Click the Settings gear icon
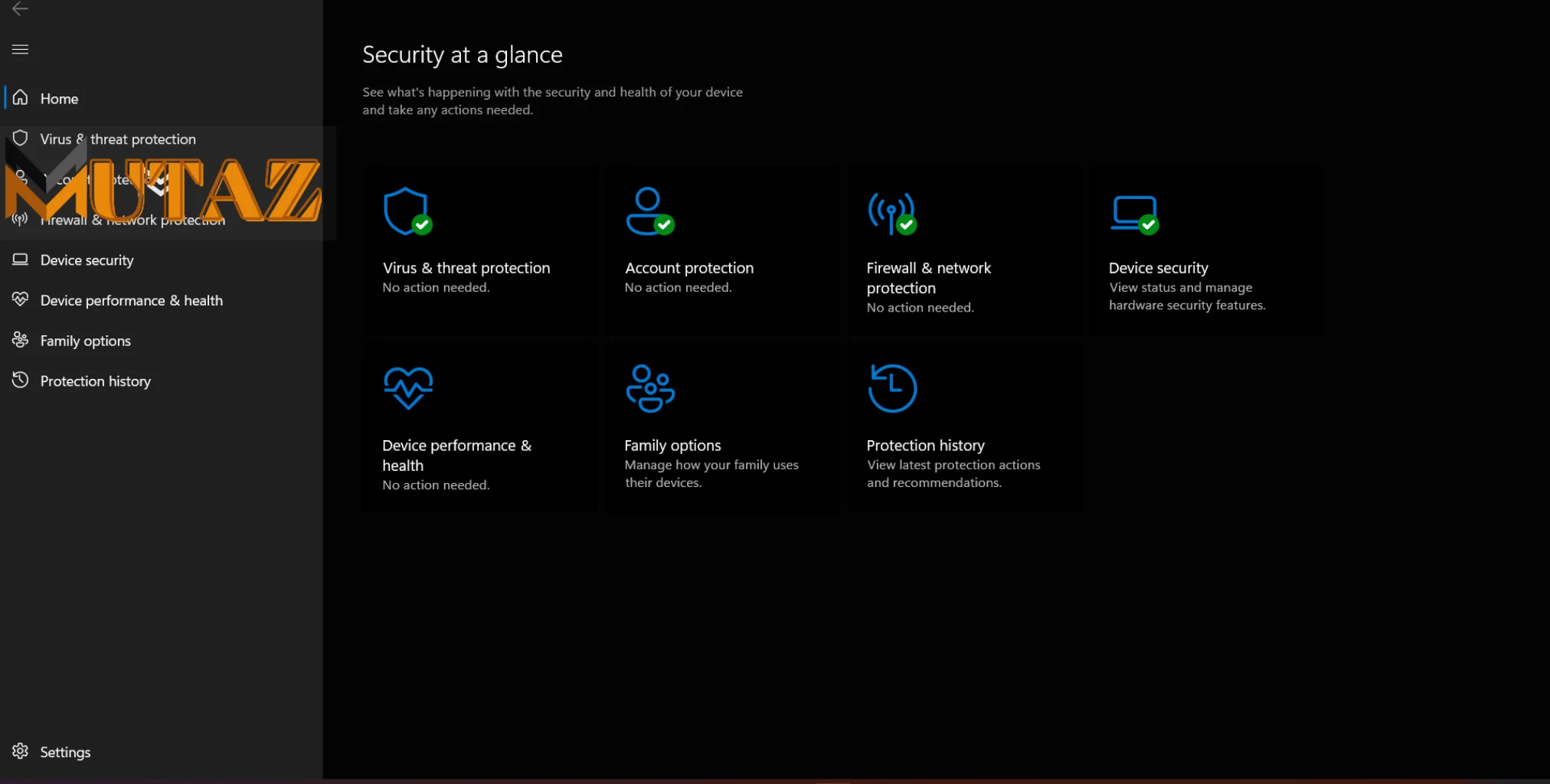 (x=21, y=751)
